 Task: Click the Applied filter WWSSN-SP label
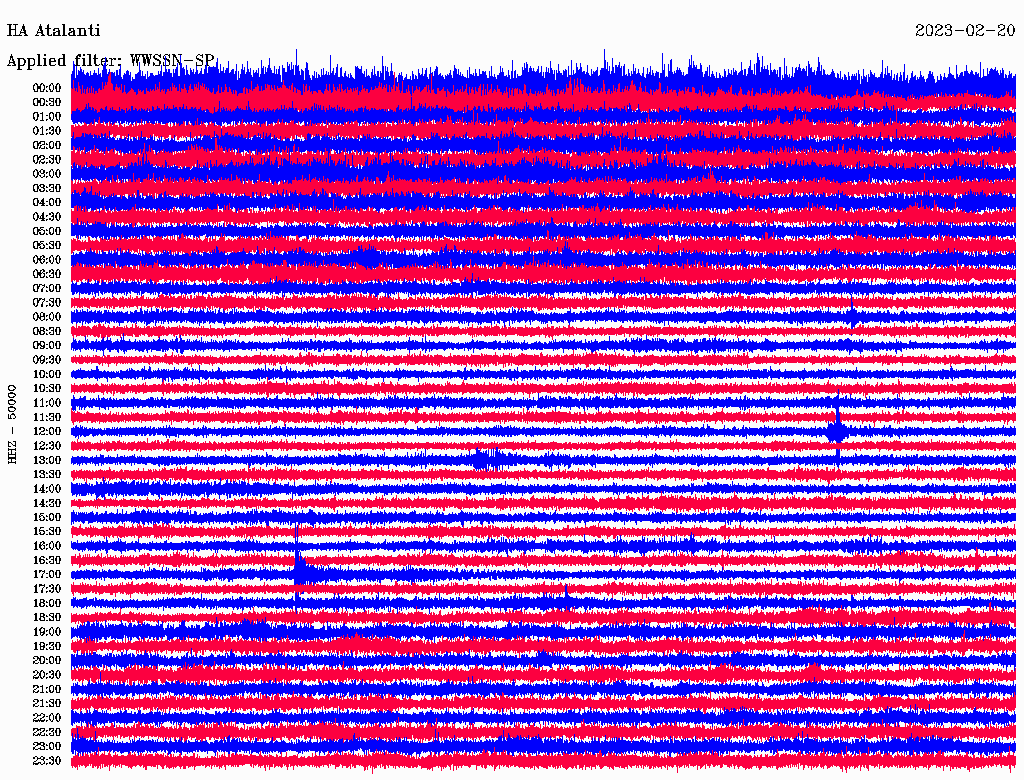click(x=110, y=60)
